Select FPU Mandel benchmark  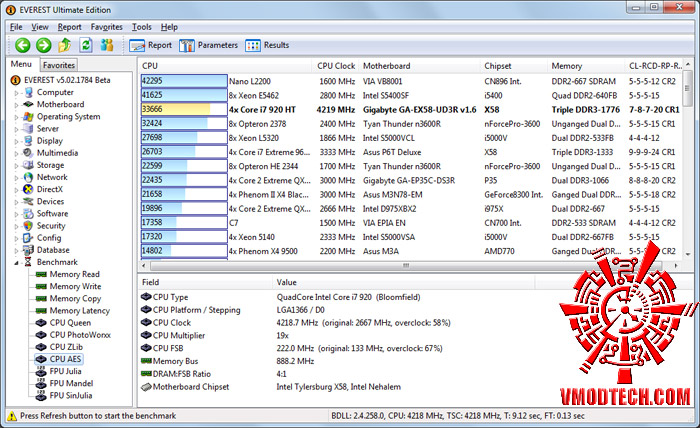(x=71, y=383)
